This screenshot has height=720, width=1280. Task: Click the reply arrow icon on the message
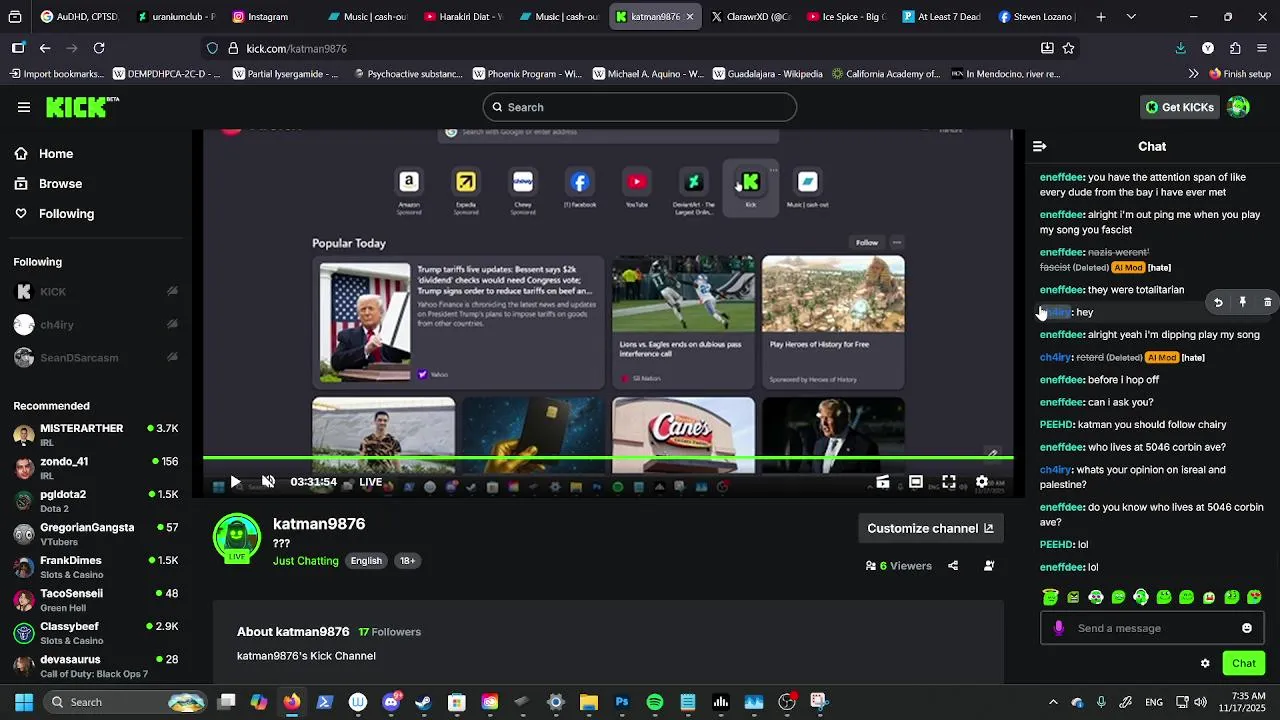pos(1218,302)
